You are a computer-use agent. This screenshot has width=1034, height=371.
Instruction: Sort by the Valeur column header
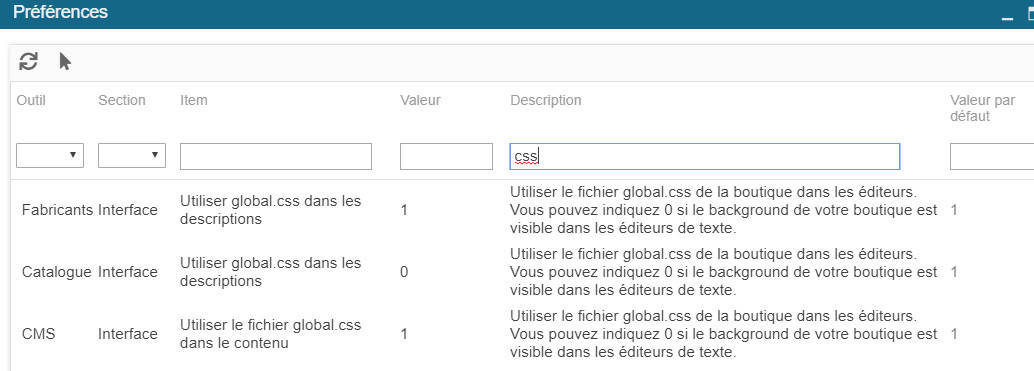pos(420,100)
